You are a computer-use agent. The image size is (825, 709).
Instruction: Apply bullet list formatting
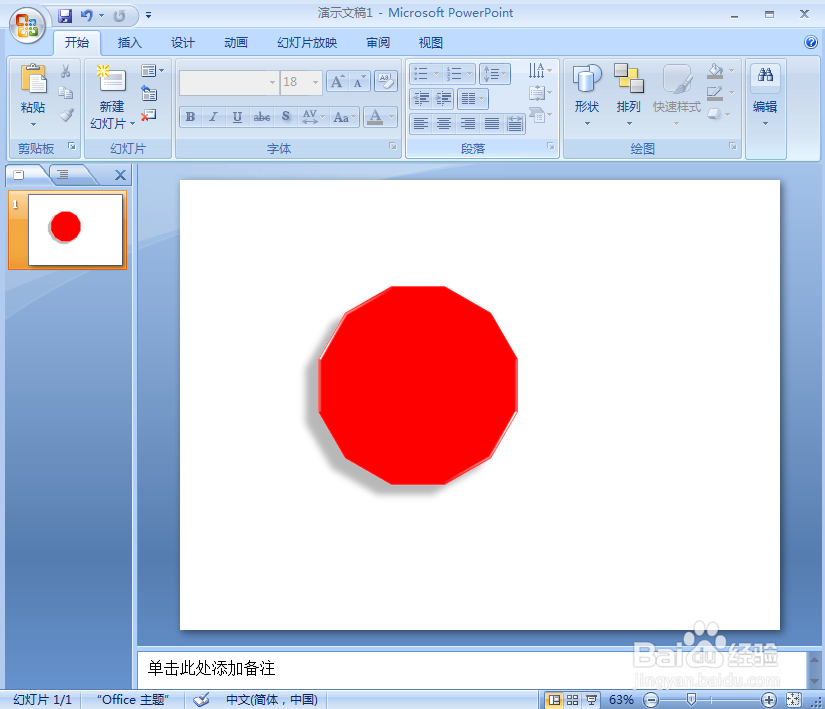tap(420, 74)
